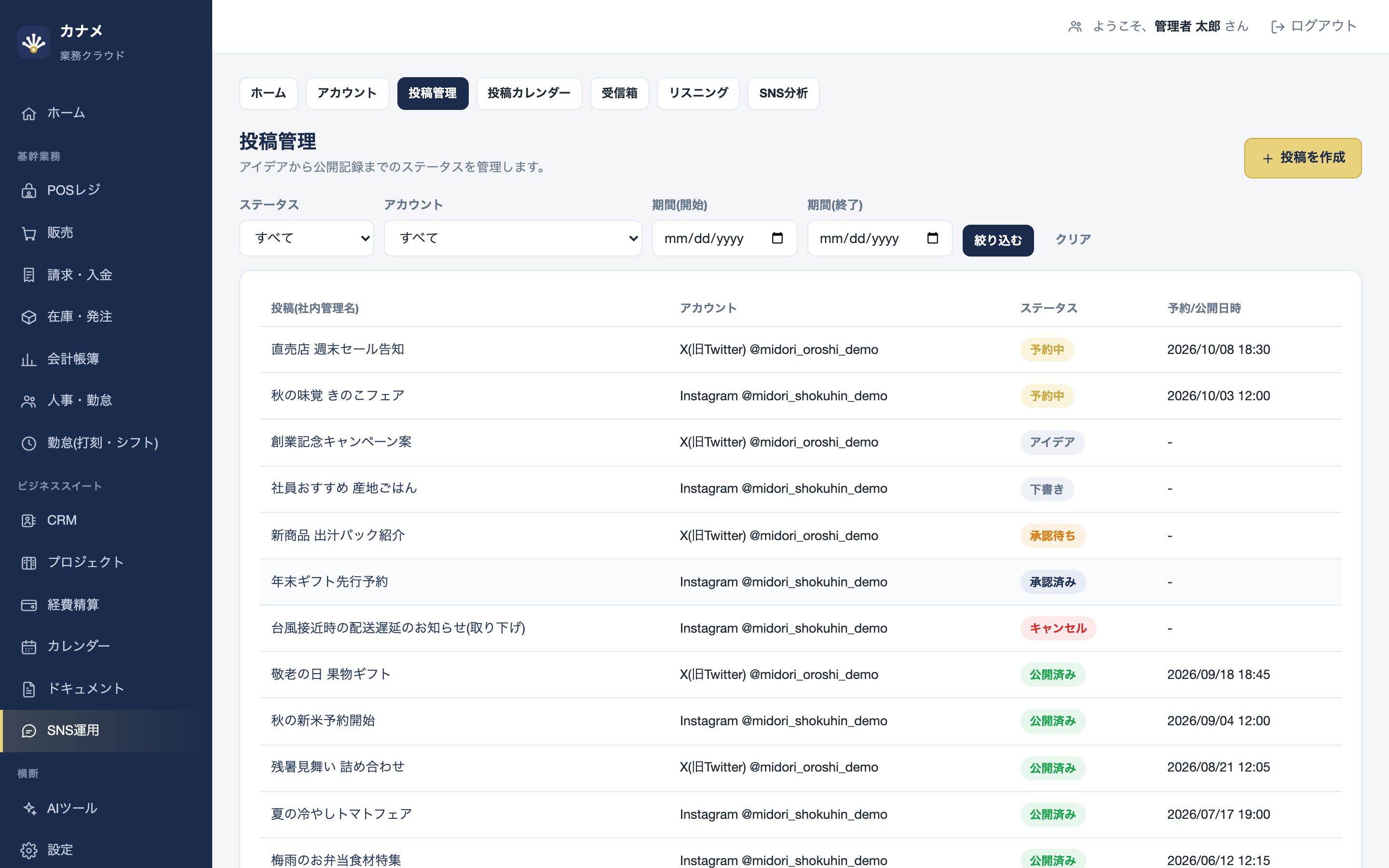Viewport: 1389px width, 868px height.
Task: Click the user icon beside ようこそ
Action: click(x=1075, y=27)
